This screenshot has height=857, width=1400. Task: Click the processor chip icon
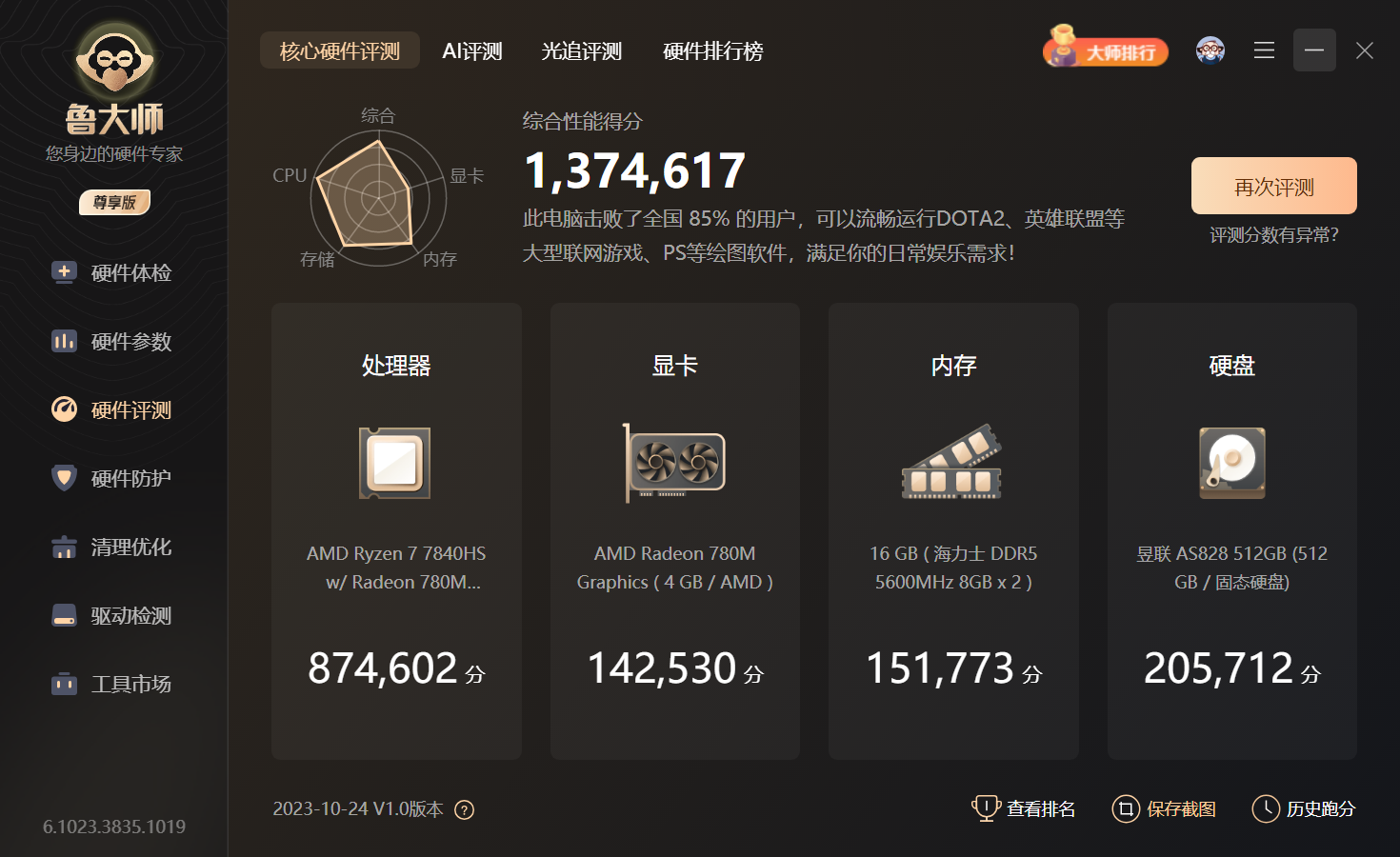coord(395,463)
